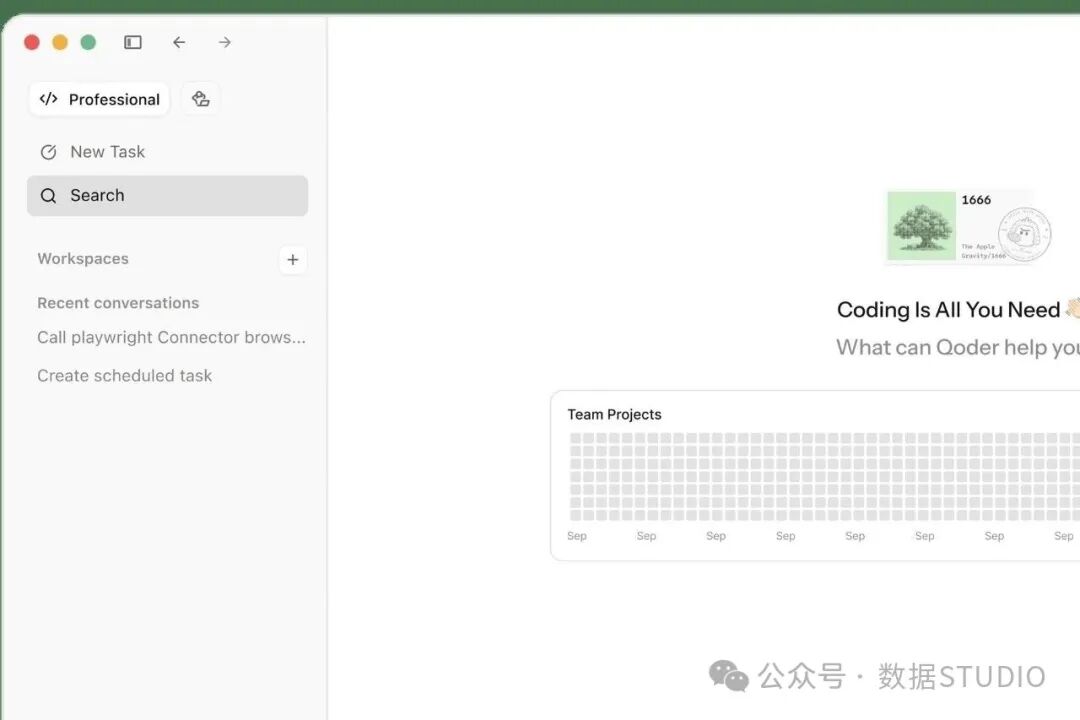Viewport: 1080px width, 720px height.
Task: Open the Search field in sidebar
Action: click(x=167, y=196)
